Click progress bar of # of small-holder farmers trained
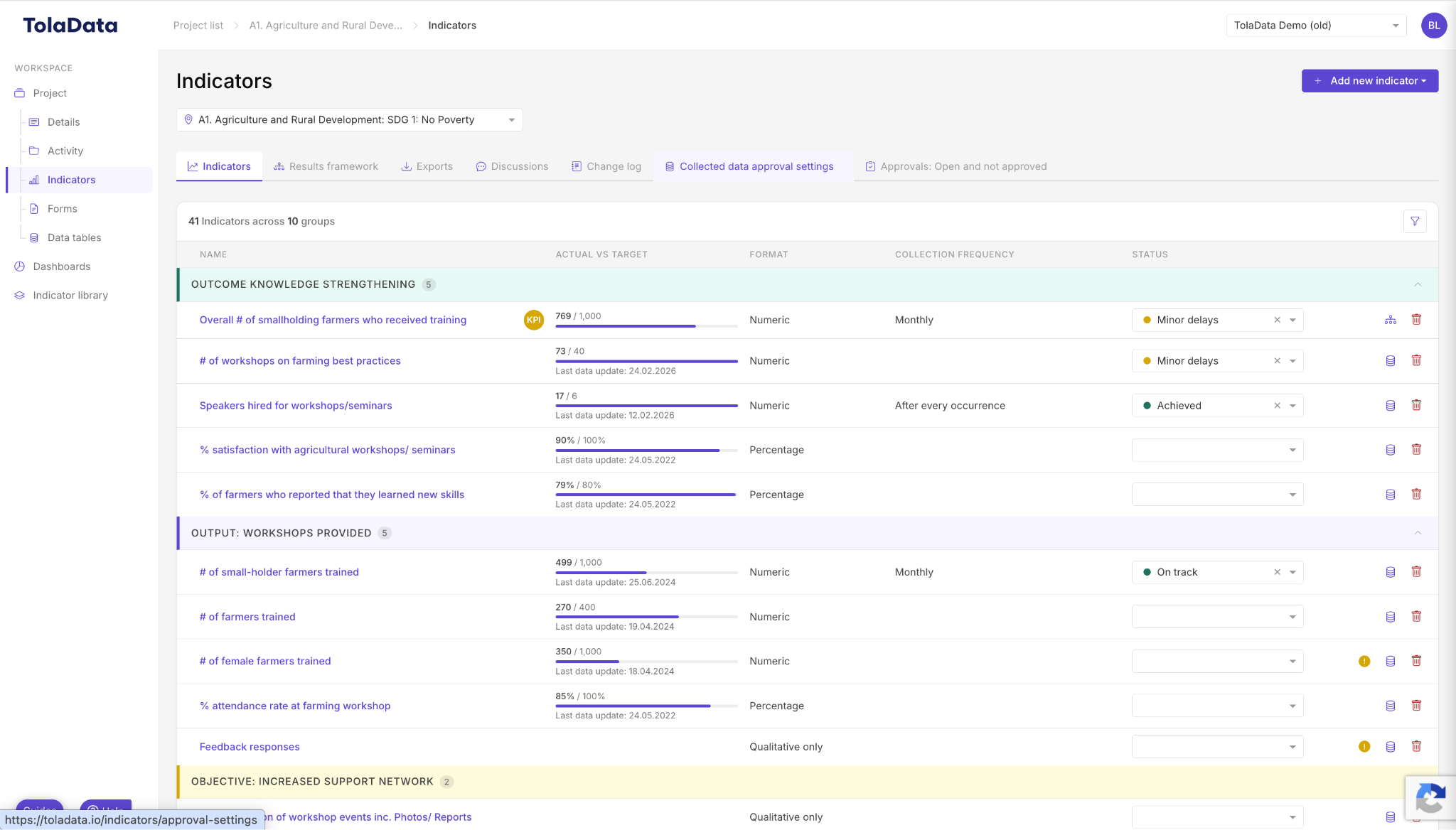 point(646,573)
